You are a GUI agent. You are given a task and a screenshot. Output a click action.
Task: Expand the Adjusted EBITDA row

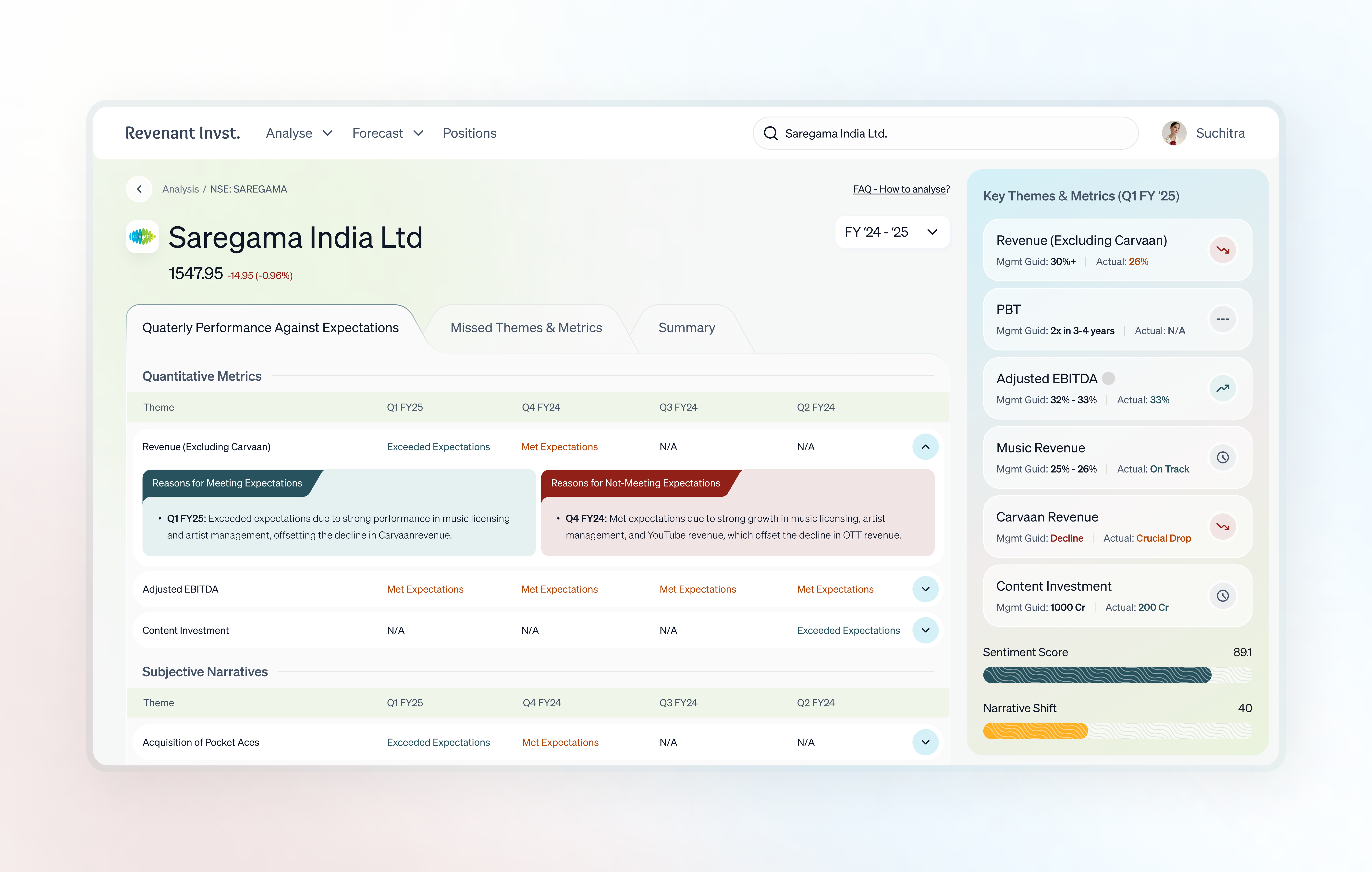[926, 589]
